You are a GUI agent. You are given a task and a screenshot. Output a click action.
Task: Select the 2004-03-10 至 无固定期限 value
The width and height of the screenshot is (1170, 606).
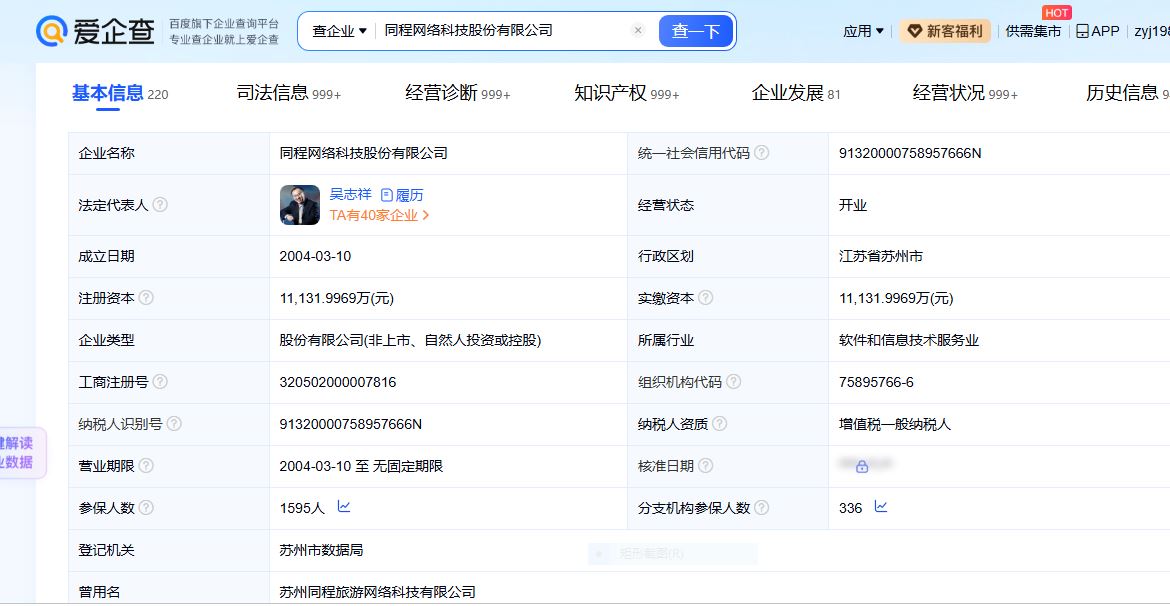361,466
